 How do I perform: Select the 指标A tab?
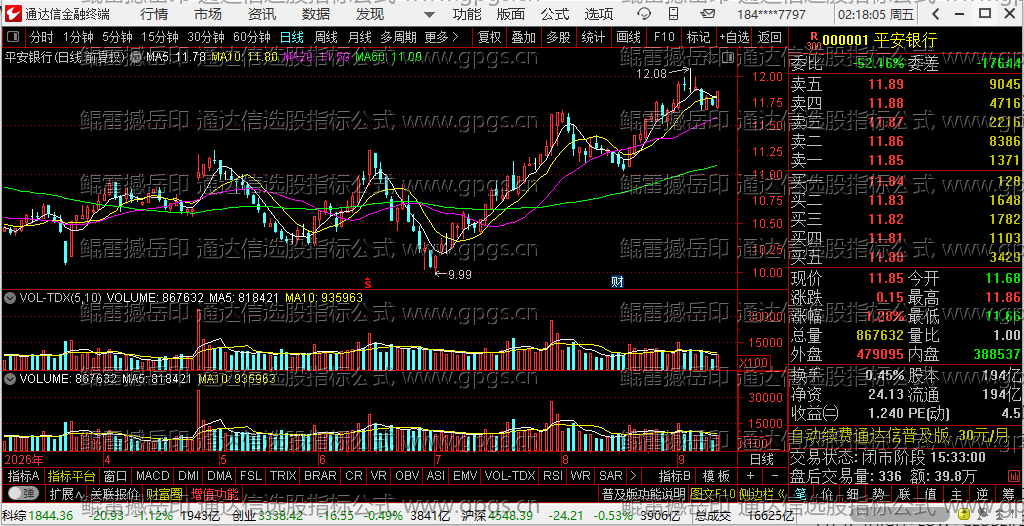(x=24, y=476)
